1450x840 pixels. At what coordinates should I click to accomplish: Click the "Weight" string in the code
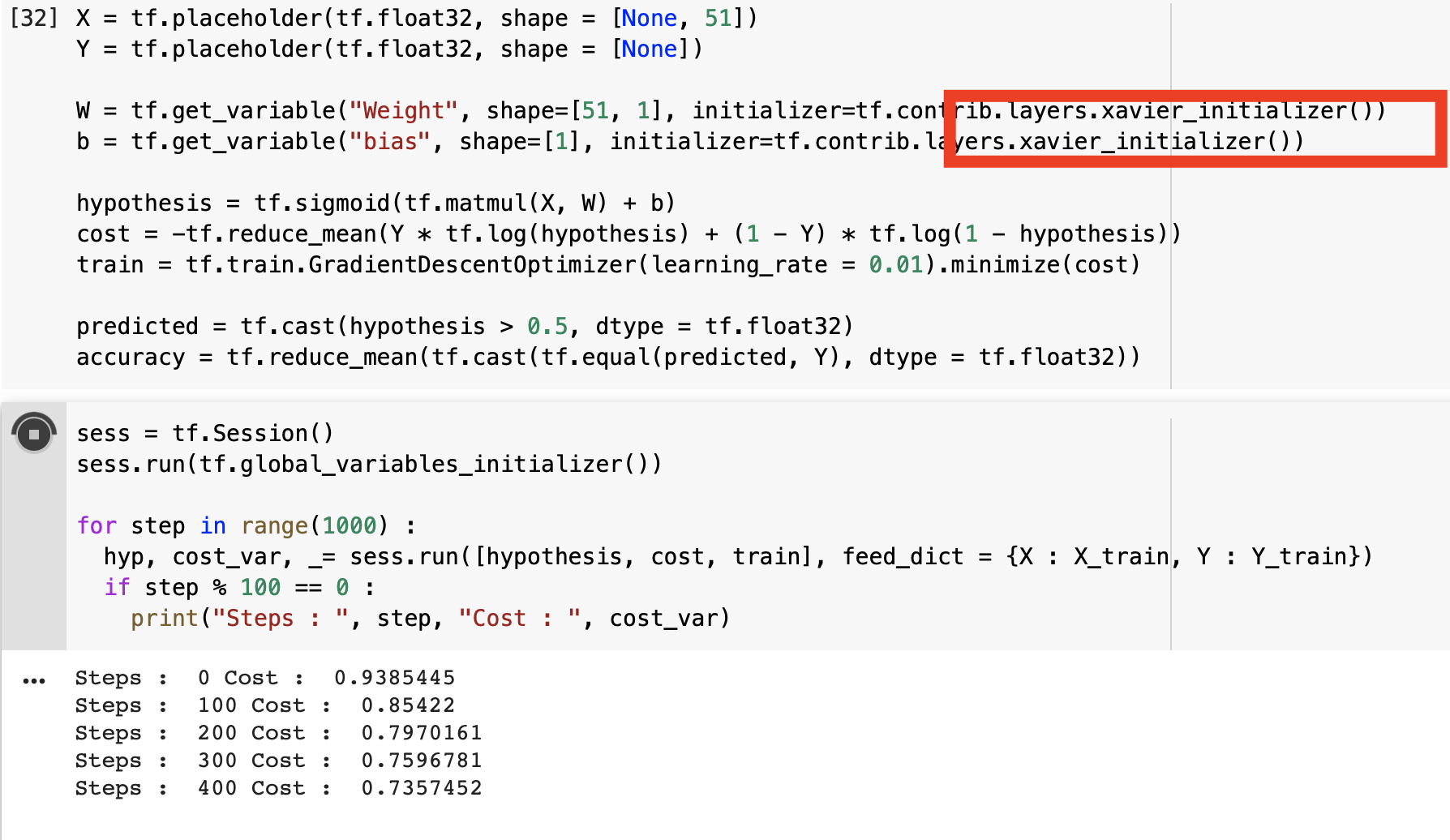click(x=403, y=110)
